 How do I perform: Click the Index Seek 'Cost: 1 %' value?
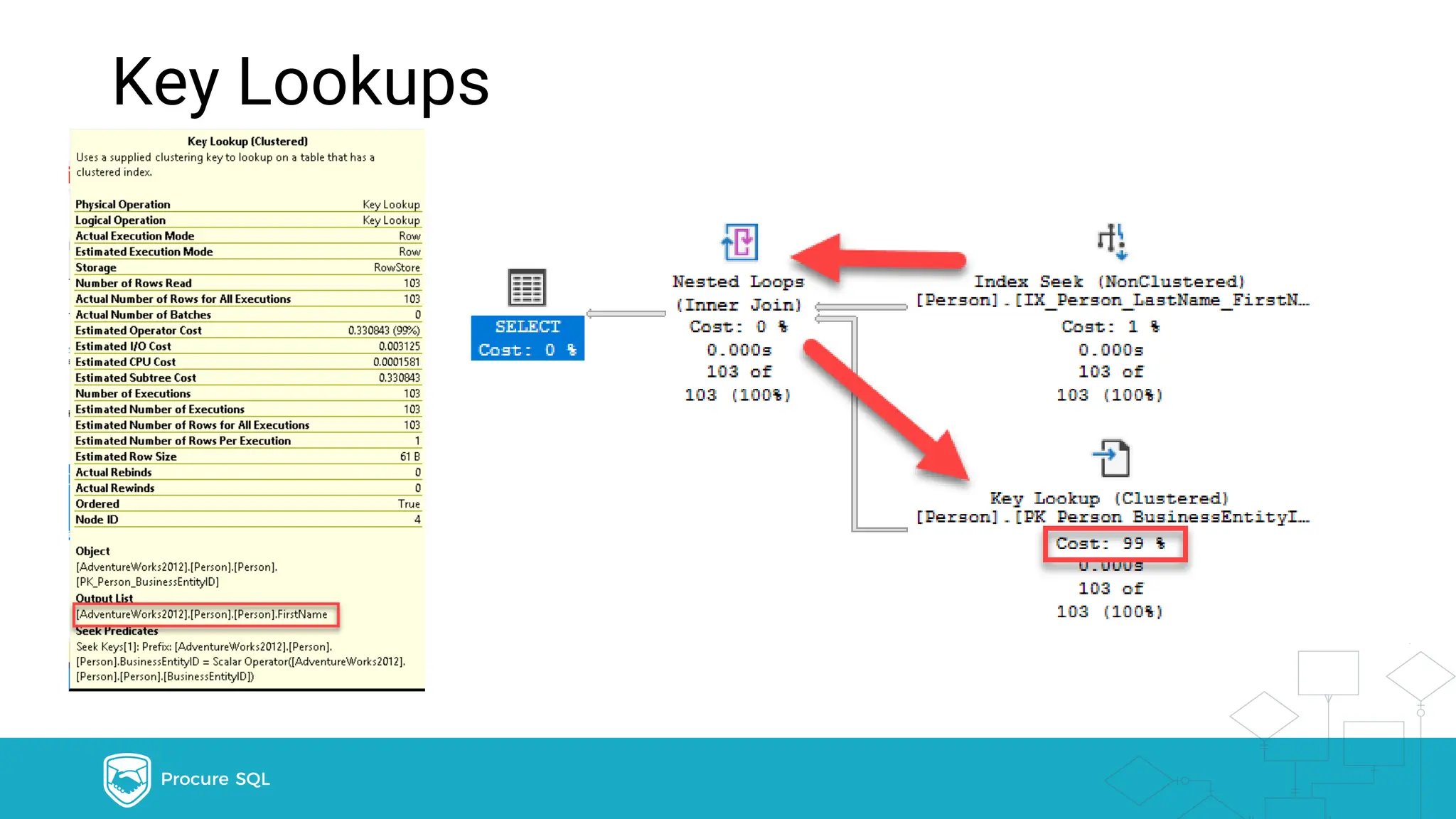tap(1110, 327)
